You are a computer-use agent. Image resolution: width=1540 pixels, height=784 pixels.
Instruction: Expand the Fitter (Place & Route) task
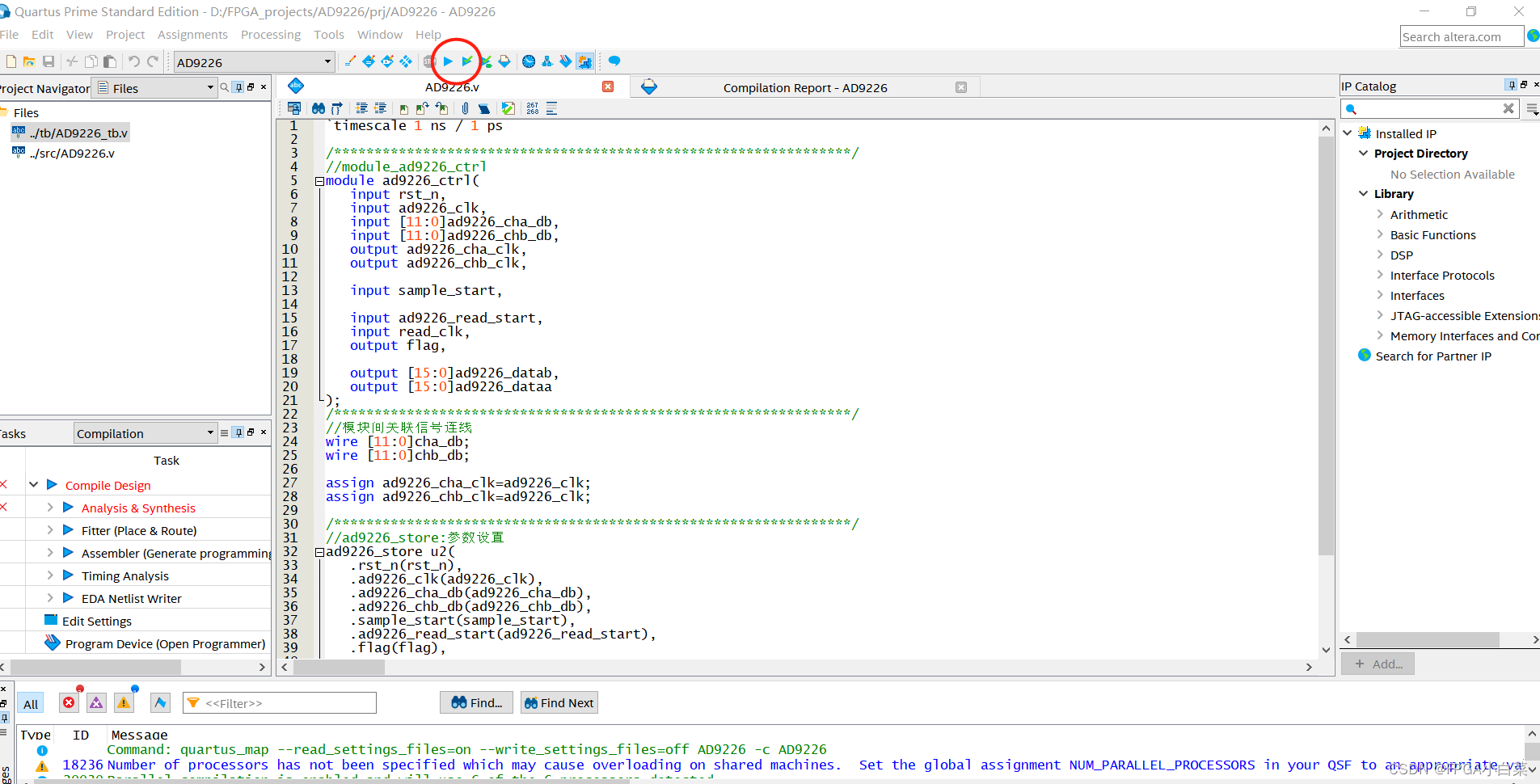click(x=50, y=530)
